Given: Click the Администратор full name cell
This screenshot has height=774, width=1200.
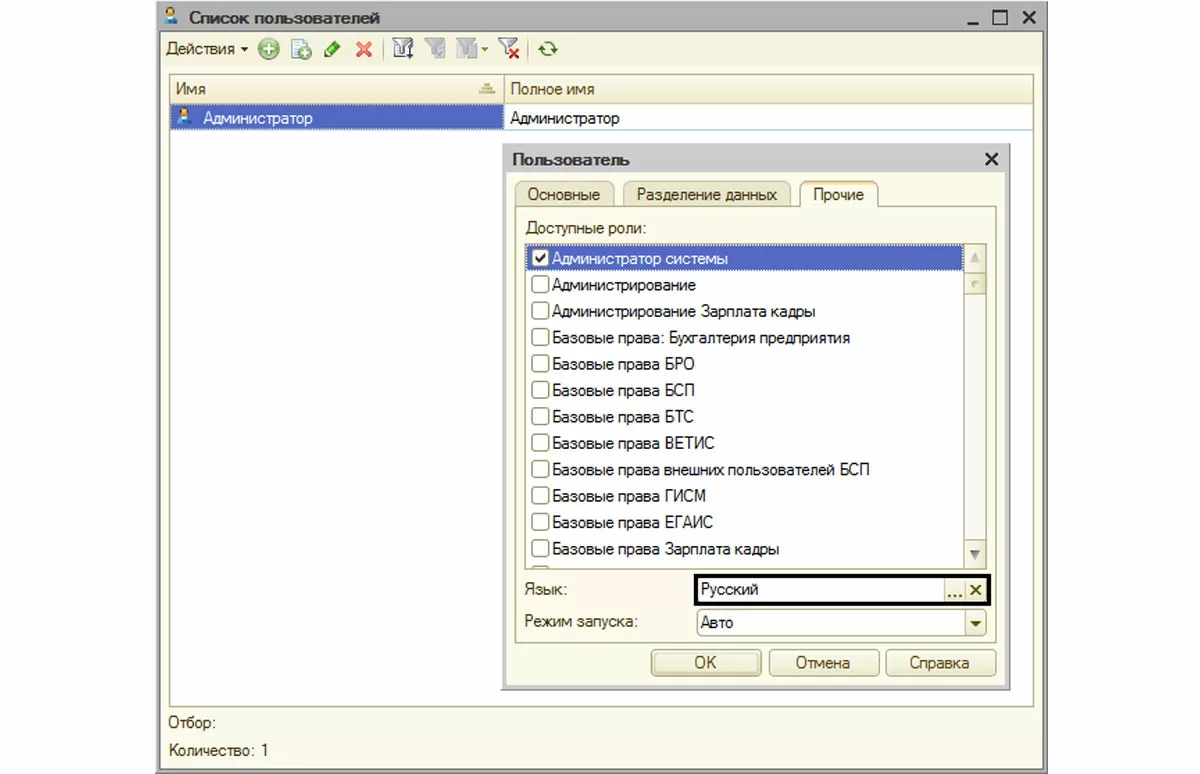Looking at the screenshot, I should pos(768,118).
